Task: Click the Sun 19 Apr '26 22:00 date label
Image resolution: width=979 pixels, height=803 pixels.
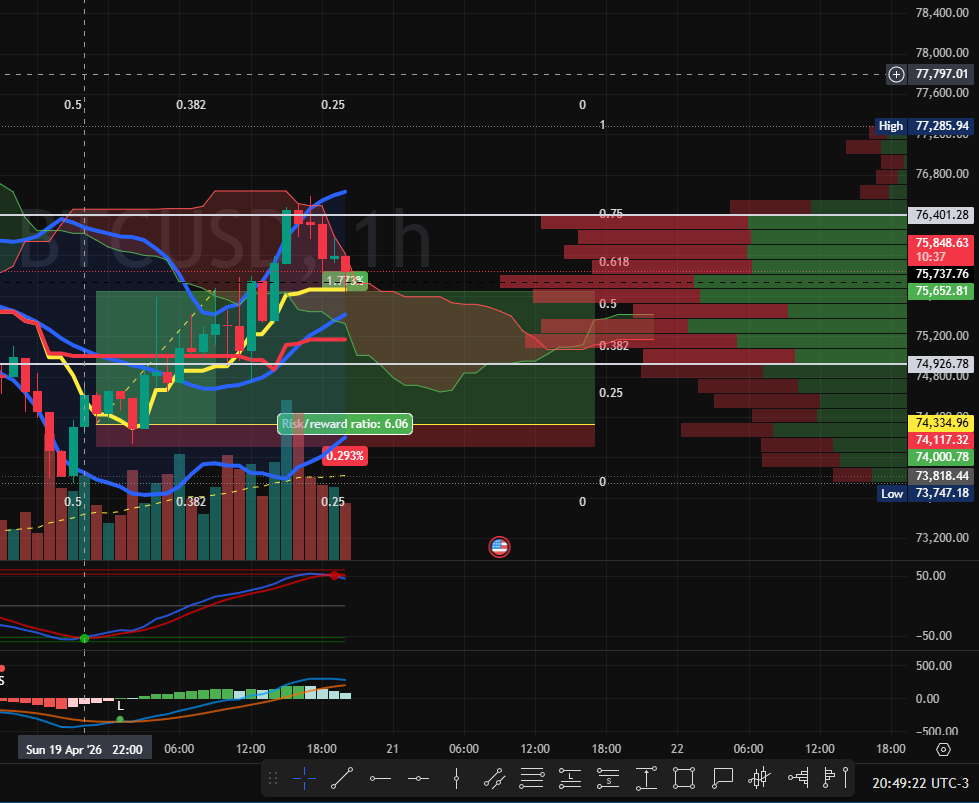Action: coord(84,749)
